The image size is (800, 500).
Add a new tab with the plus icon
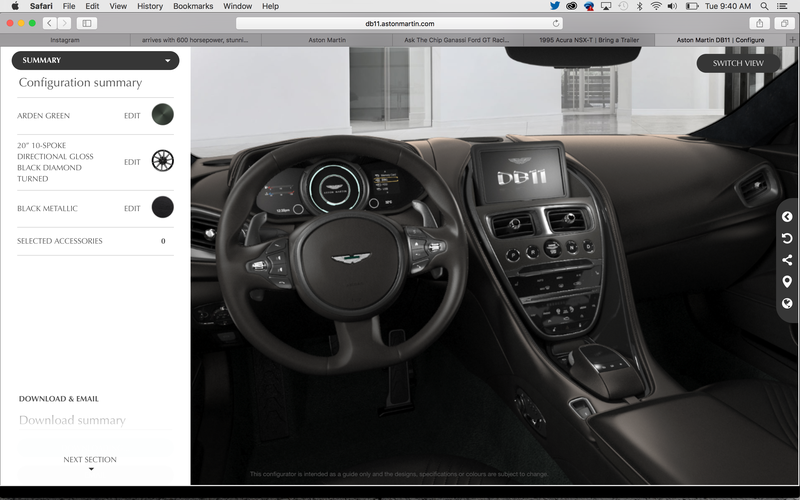coord(792,40)
